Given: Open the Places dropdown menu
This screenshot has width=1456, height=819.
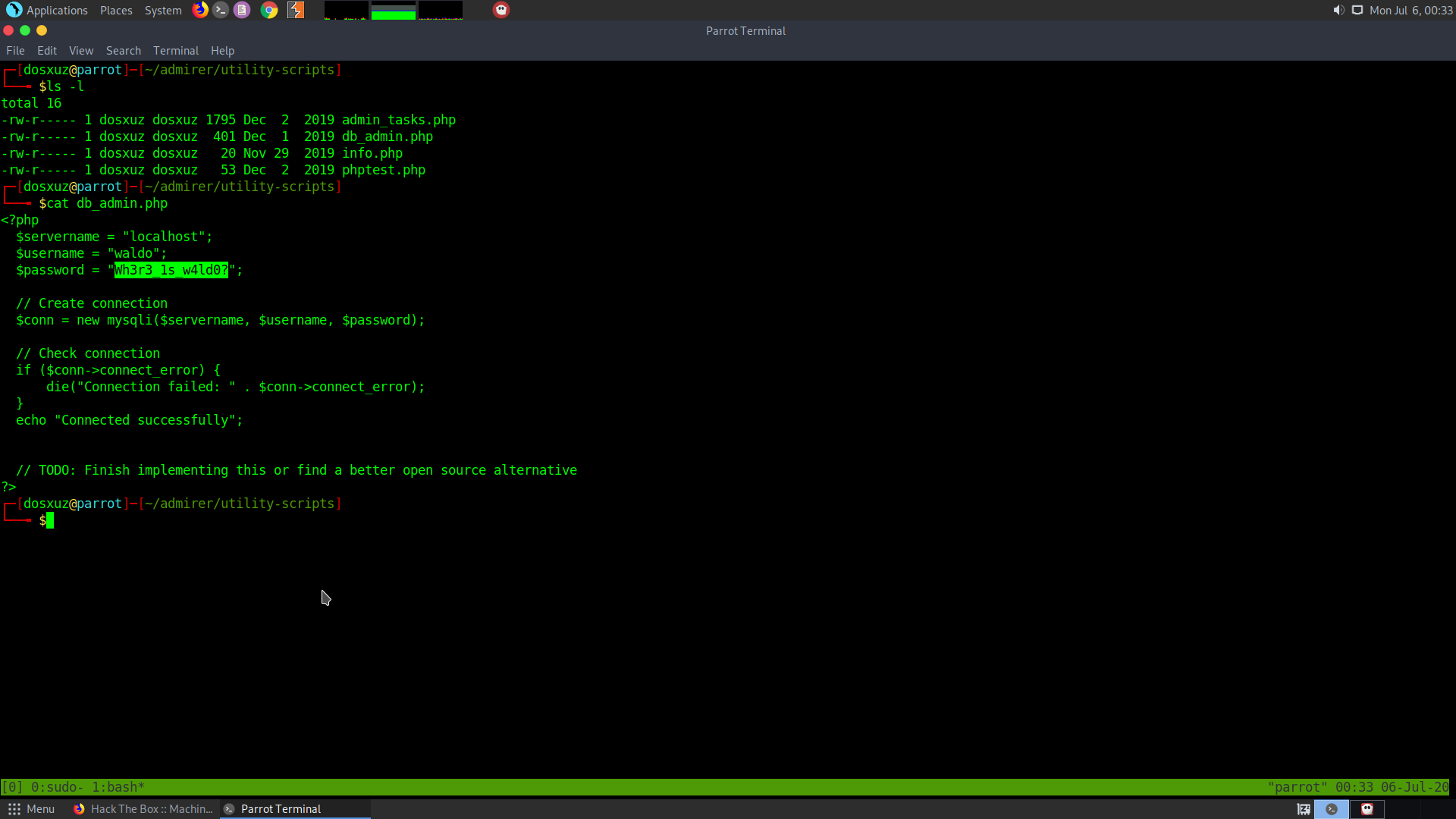Looking at the screenshot, I should click(116, 10).
